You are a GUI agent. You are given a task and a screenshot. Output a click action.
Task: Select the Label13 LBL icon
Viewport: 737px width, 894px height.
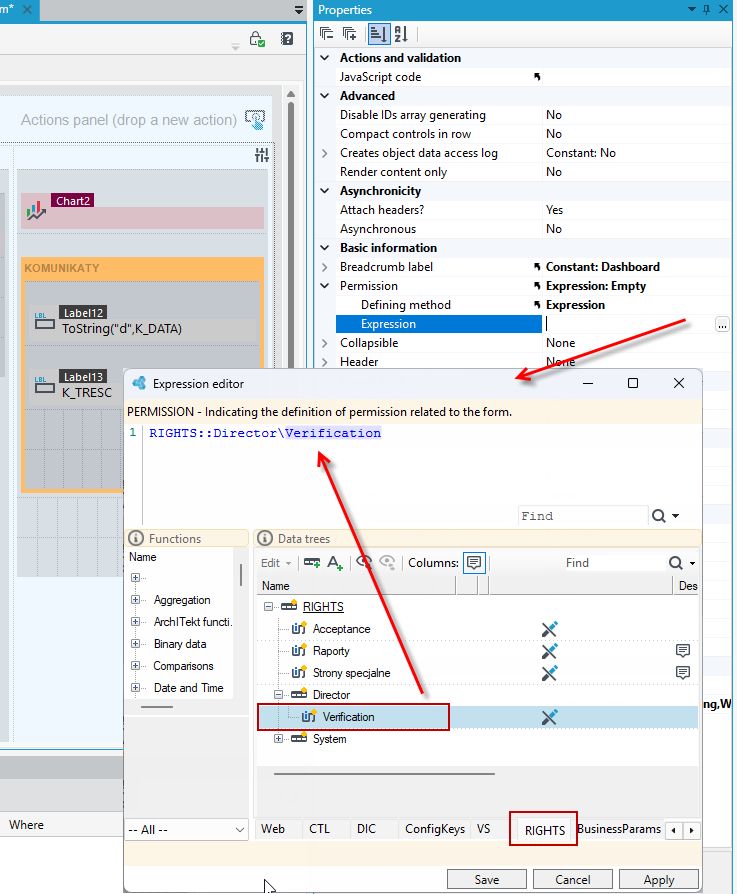click(44, 385)
